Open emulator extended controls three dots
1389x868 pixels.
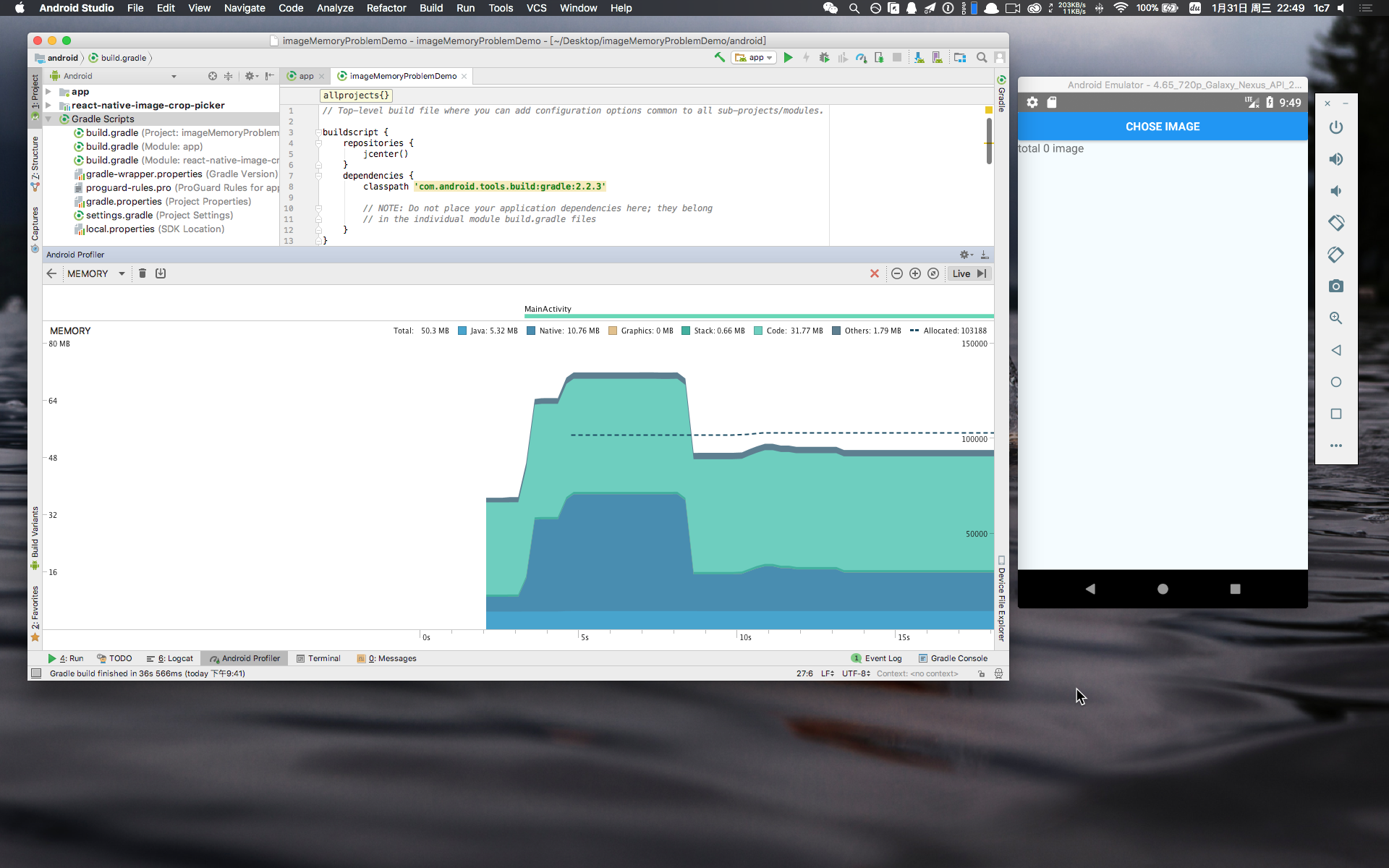[x=1336, y=446]
